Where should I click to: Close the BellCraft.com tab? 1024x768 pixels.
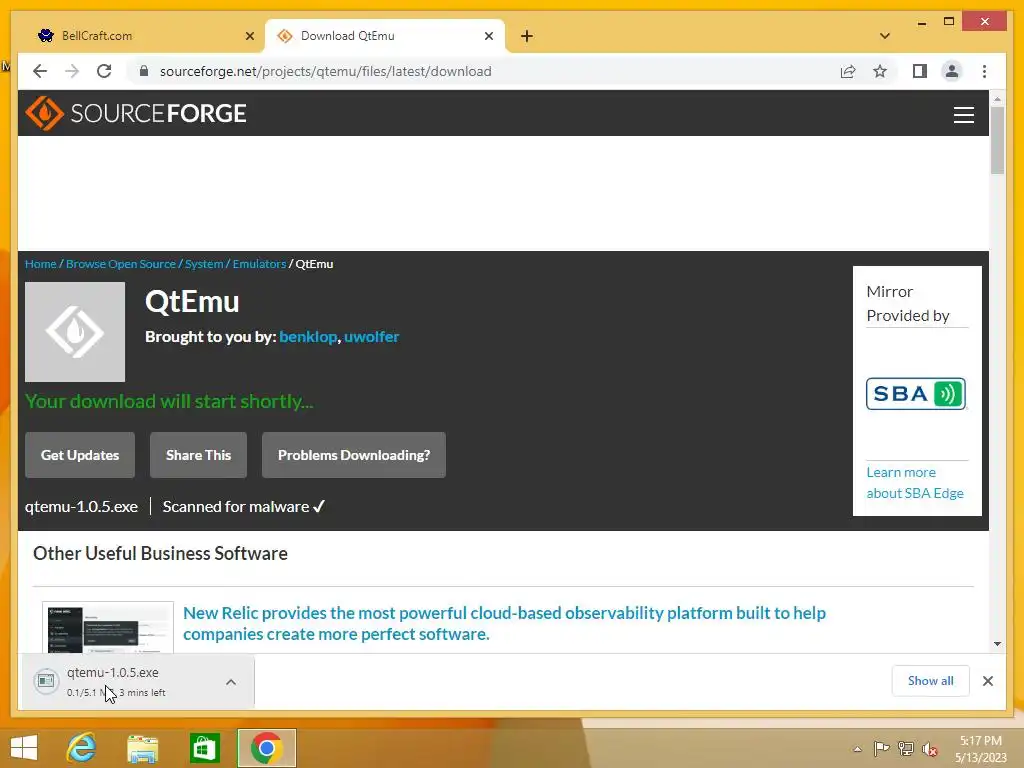(x=249, y=36)
